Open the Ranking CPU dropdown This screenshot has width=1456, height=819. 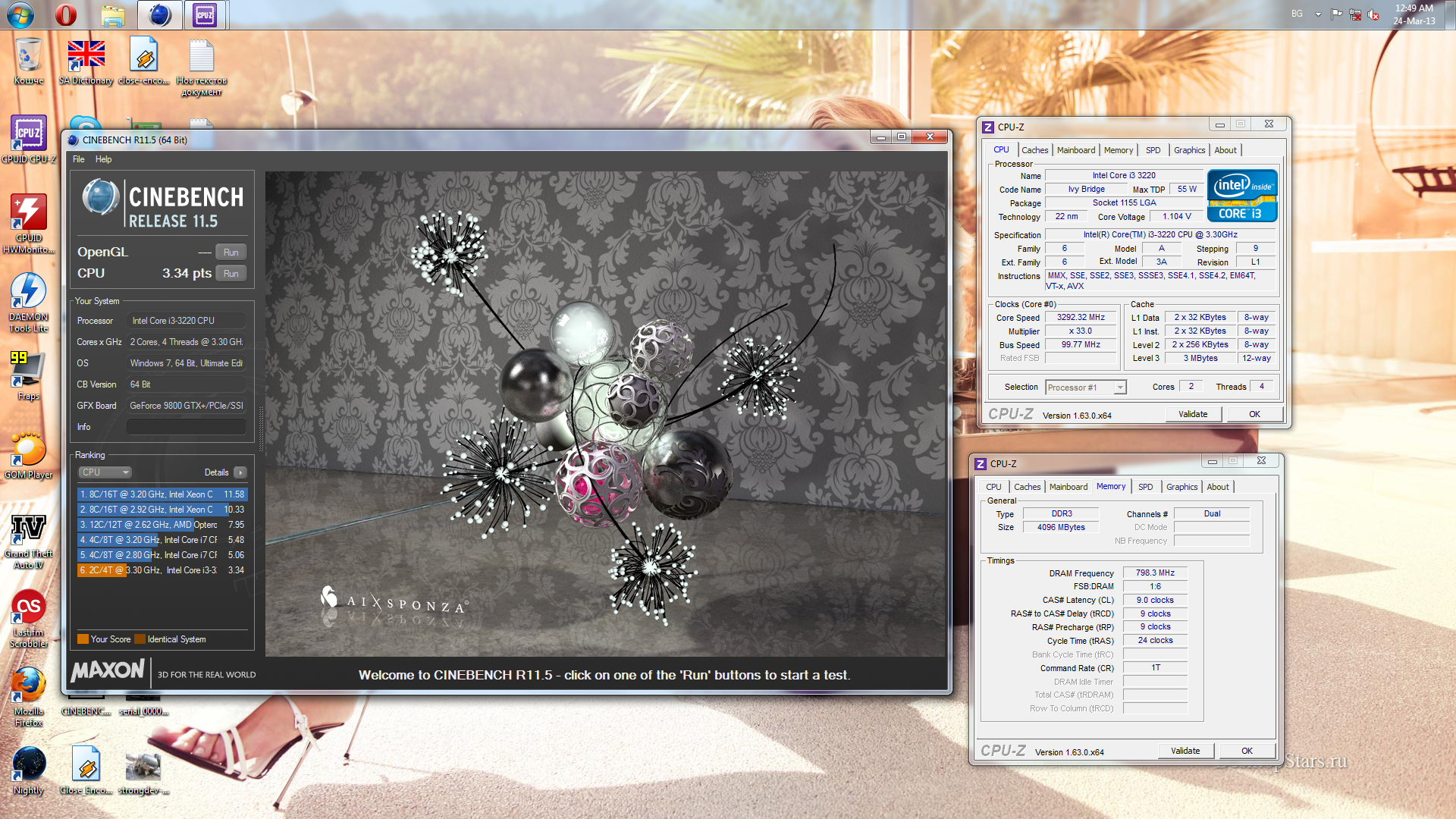pyautogui.click(x=105, y=472)
